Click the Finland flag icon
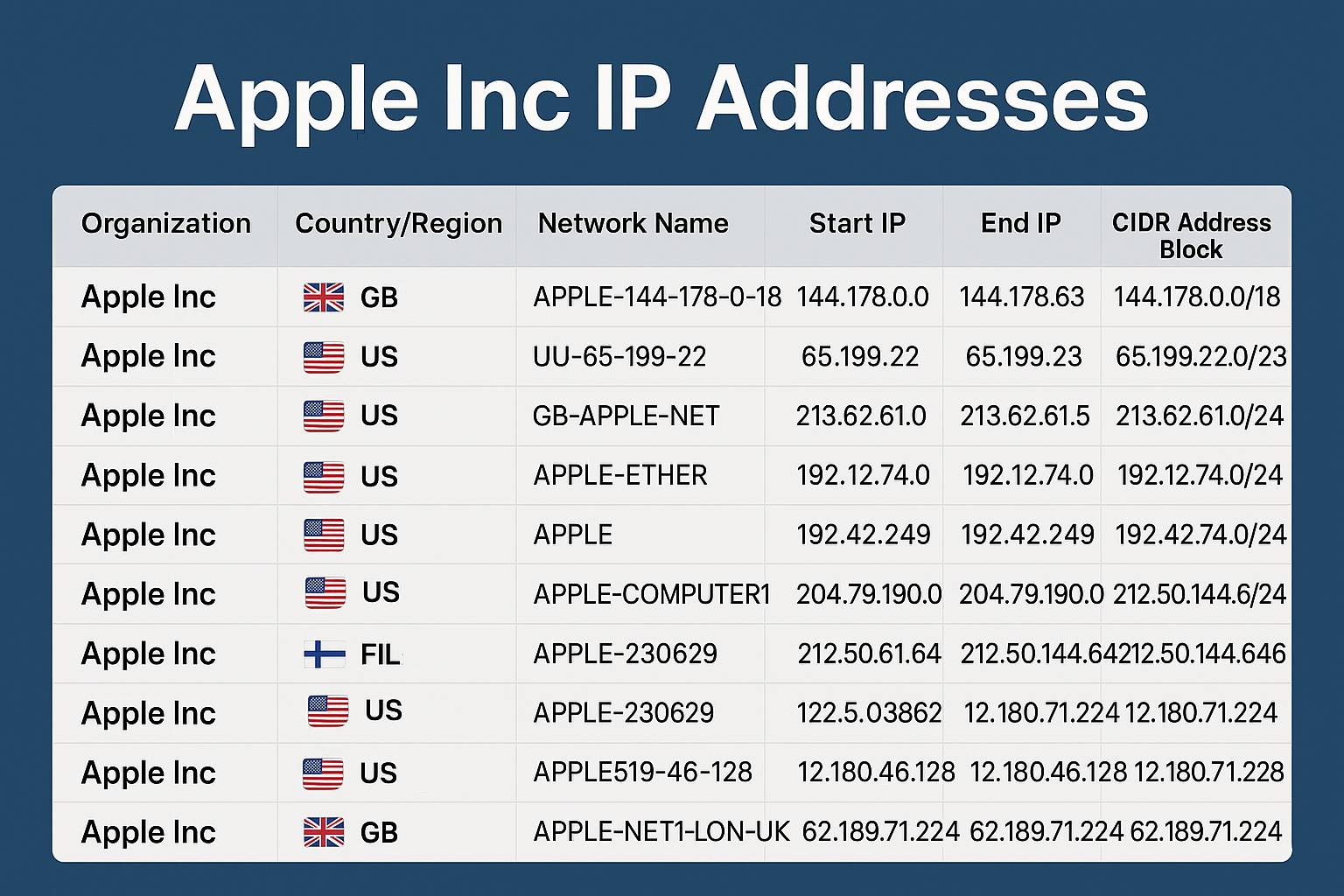 (x=325, y=654)
